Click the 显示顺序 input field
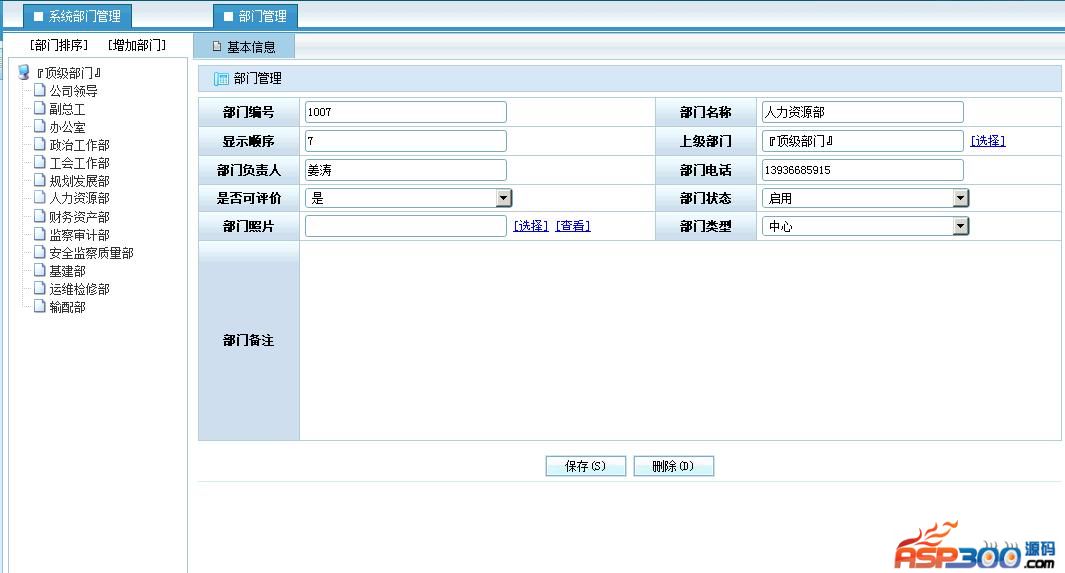Image resolution: width=1065 pixels, height=573 pixels. click(x=405, y=141)
